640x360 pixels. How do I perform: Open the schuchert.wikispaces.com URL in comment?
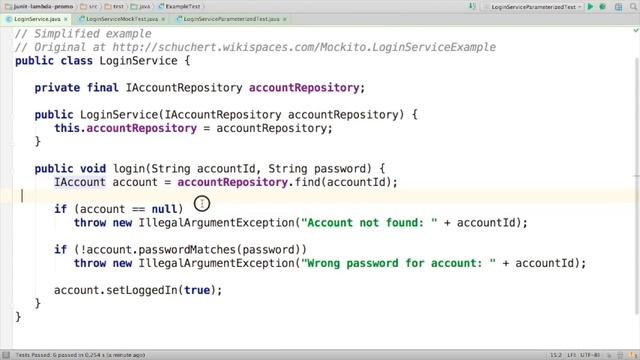coord(304,47)
